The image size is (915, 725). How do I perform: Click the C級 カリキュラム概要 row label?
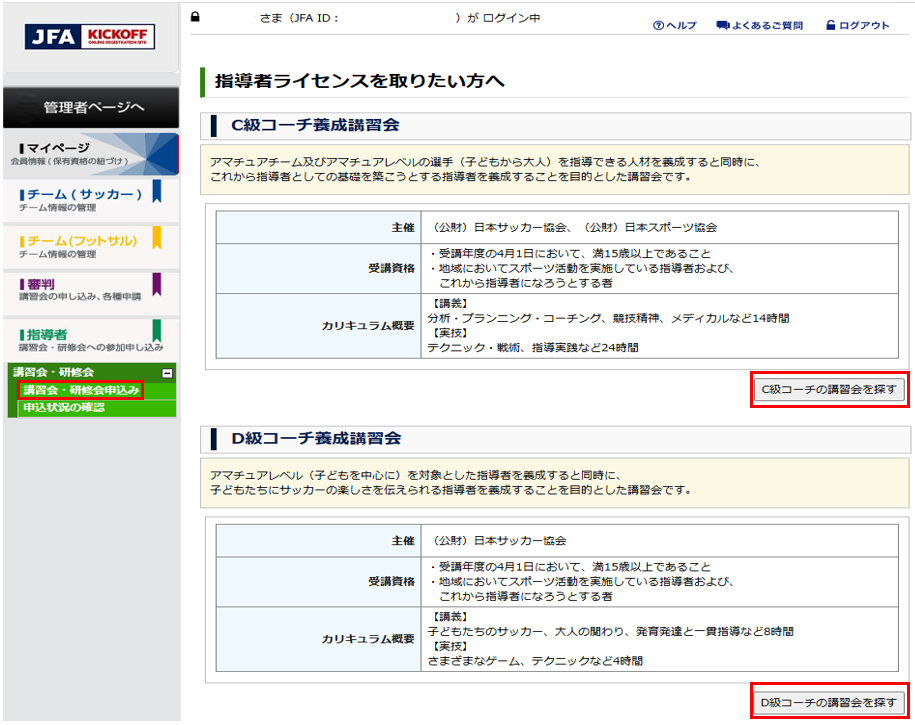pos(368,326)
